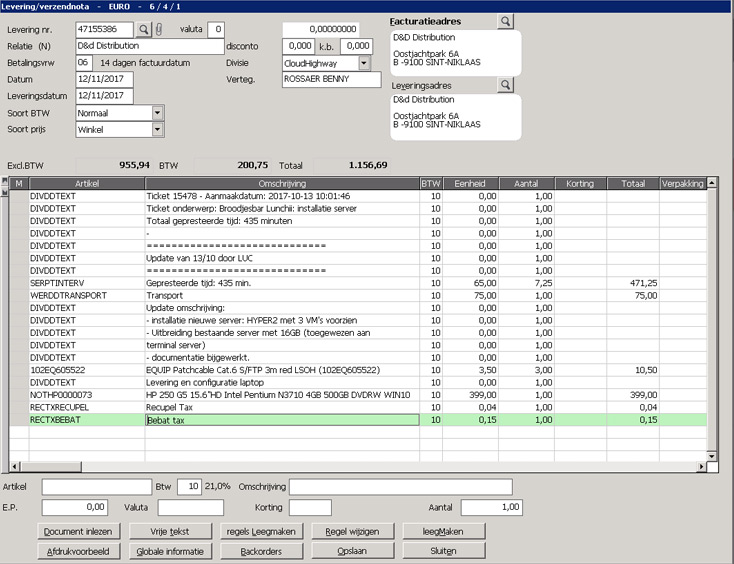This screenshot has height=564, width=734.
Task: Click the Bebat tax description cell
Action: tap(282, 420)
